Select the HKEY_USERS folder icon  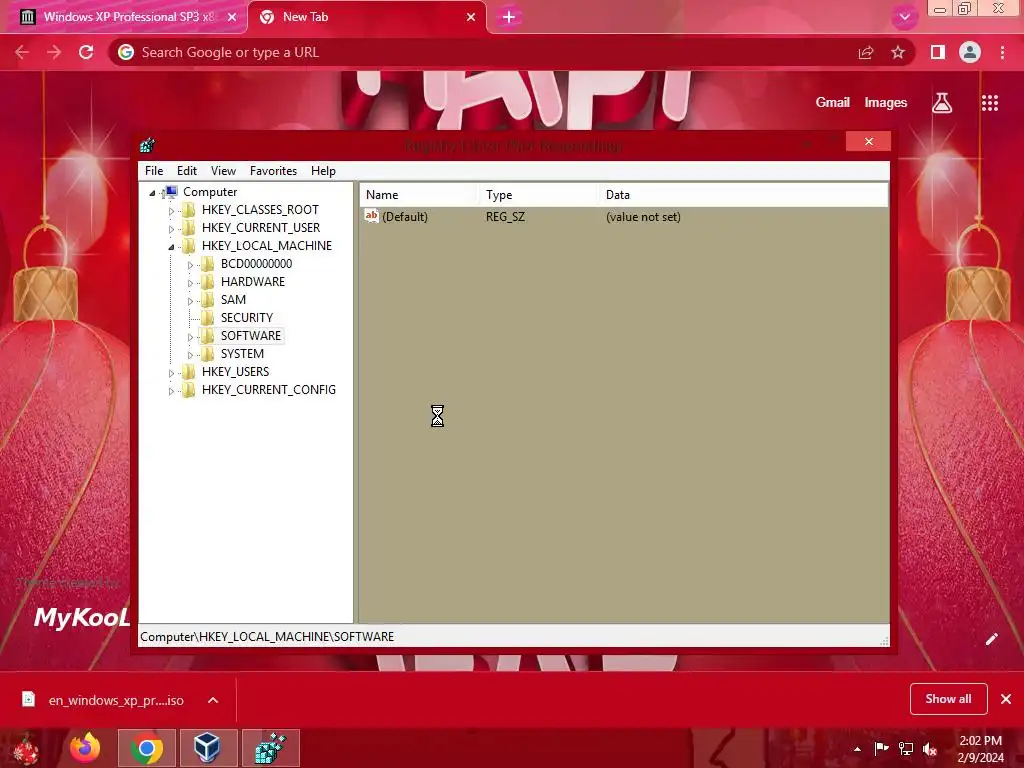(x=189, y=372)
